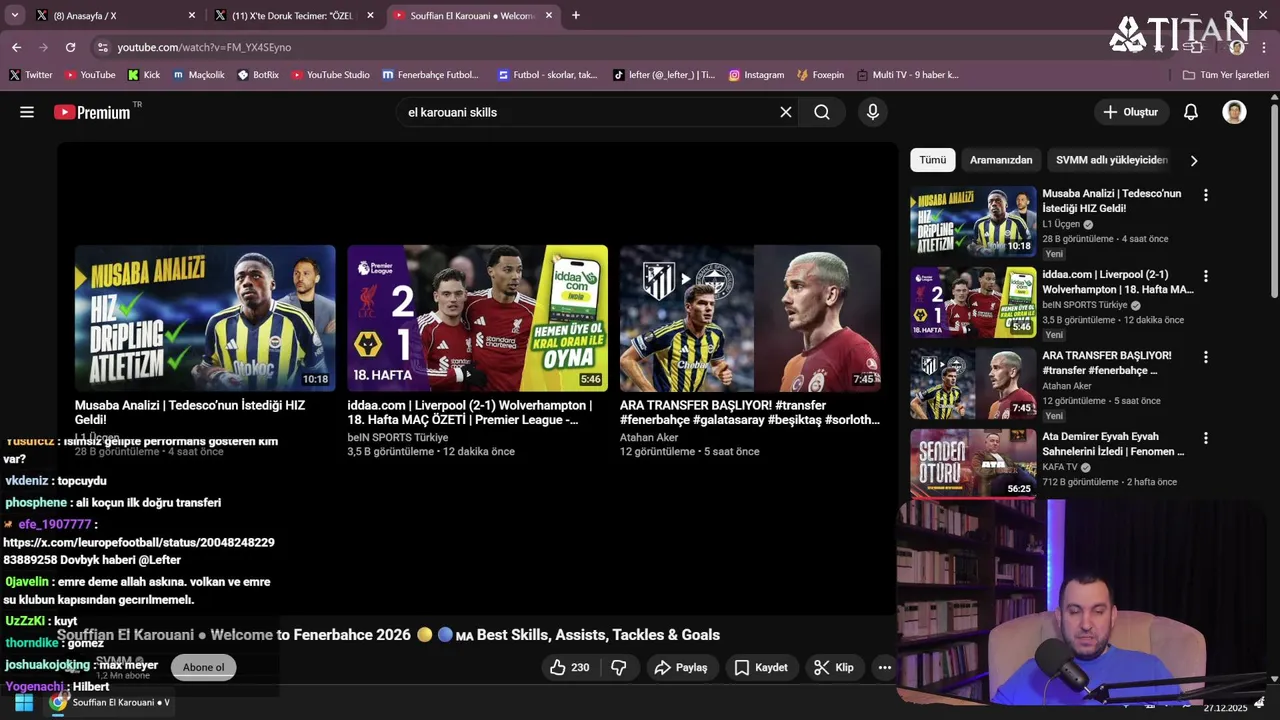Click the browser address bar URL
The width and height of the screenshot is (1280, 720).
[204, 47]
